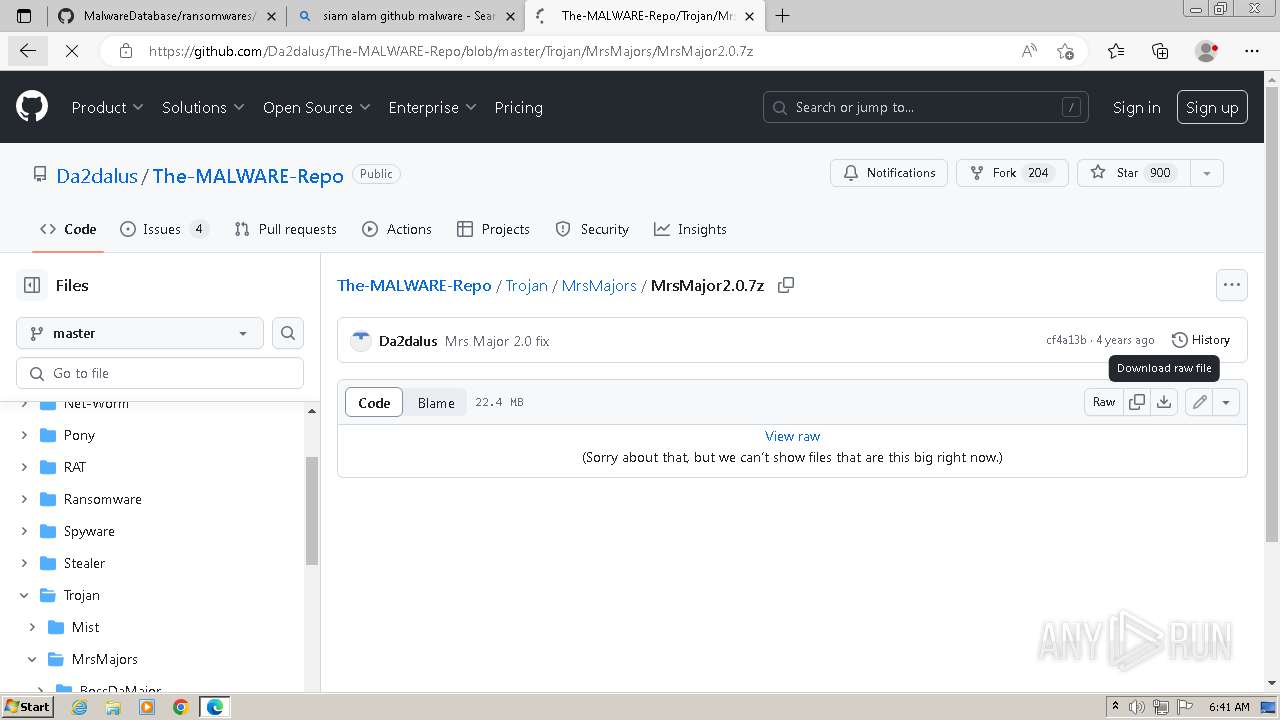Viewport: 1280px width, 720px height.
Task: Open the Windows Start menu
Action: click(27, 707)
